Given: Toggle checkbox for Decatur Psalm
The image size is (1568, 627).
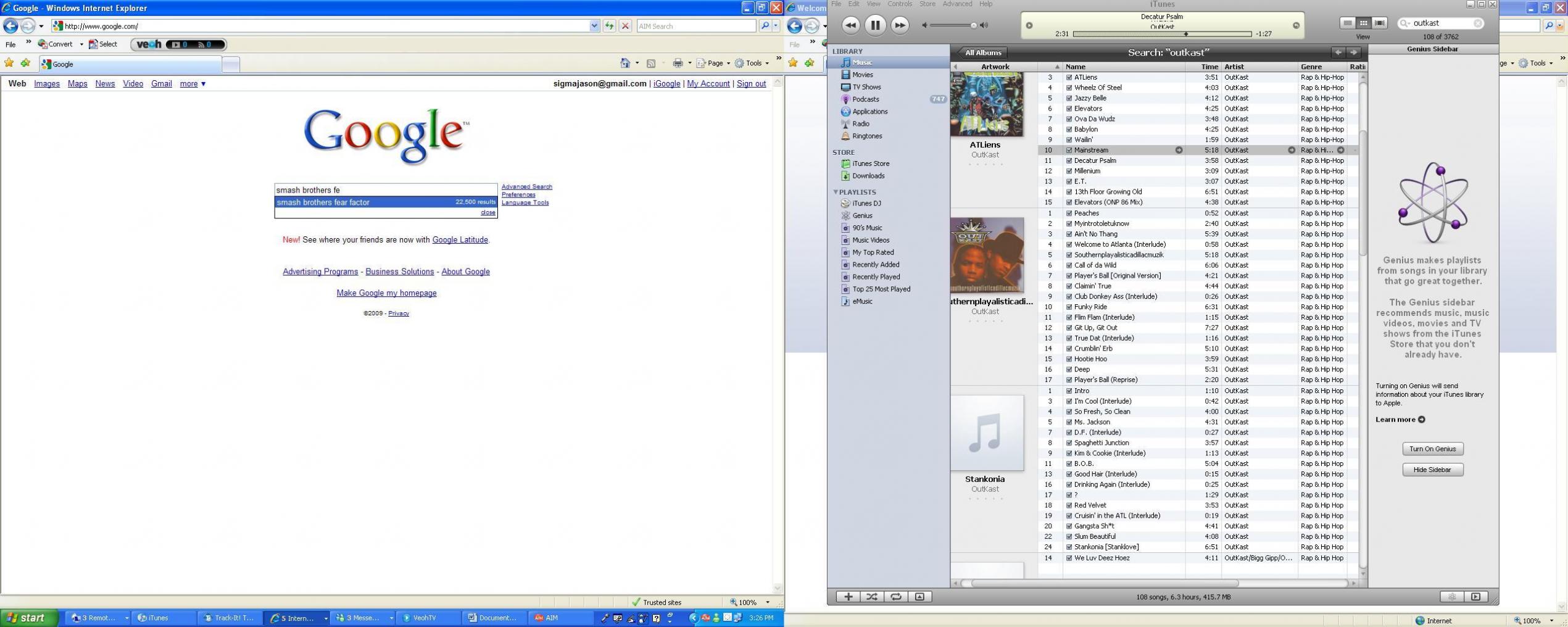Looking at the screenshot, I should tap(1069, 161).
